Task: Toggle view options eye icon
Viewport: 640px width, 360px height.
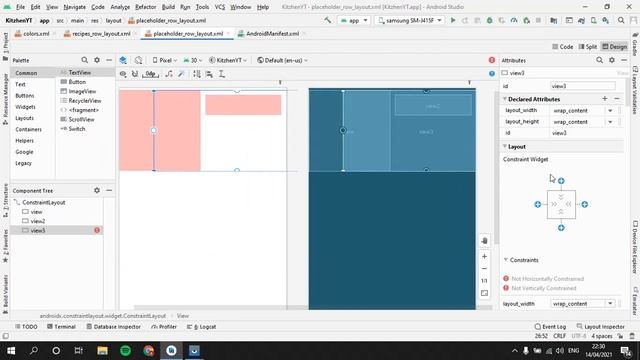Action: coord(123,74)
